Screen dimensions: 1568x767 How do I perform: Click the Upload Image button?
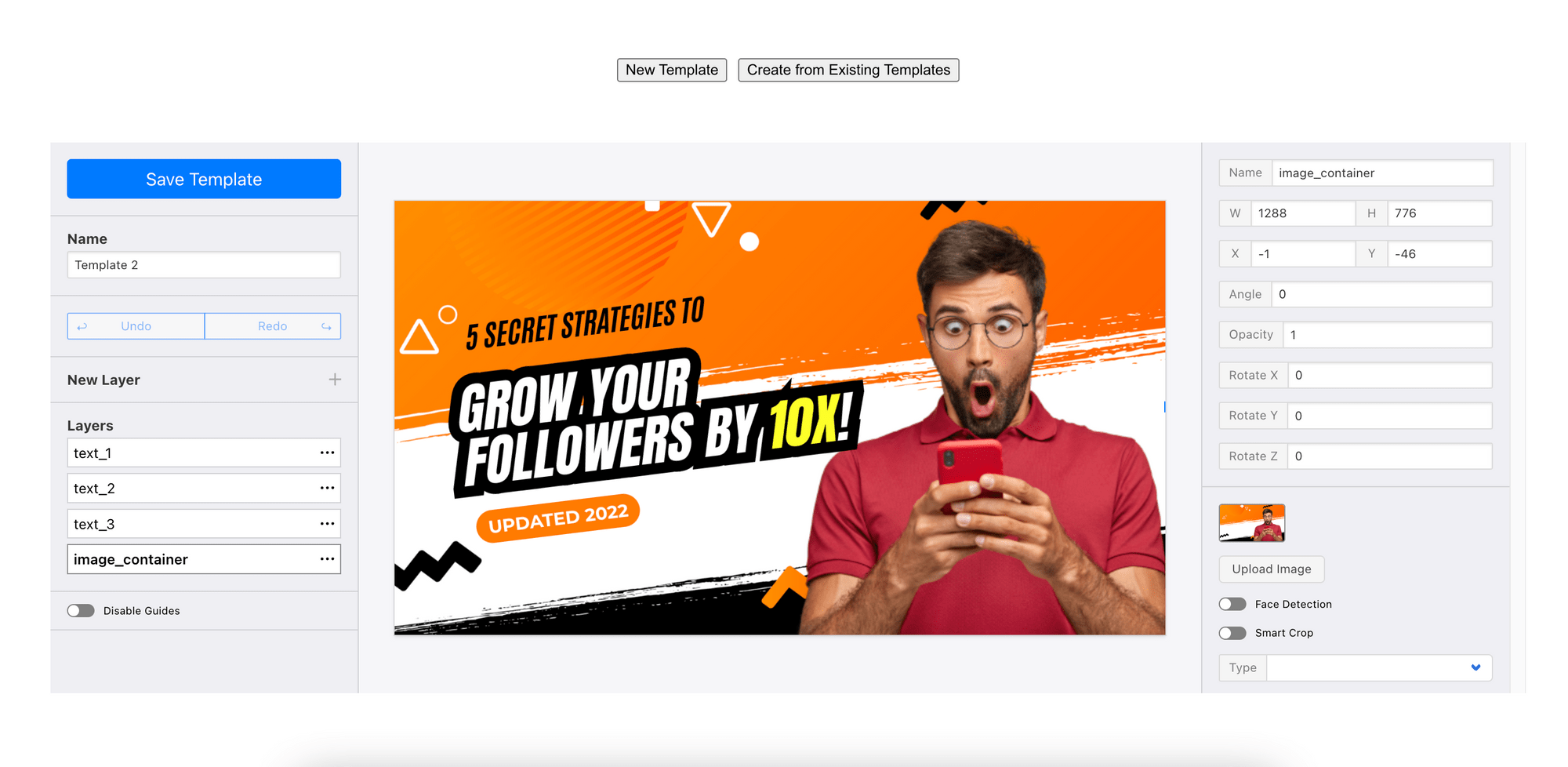(1272, 569)
